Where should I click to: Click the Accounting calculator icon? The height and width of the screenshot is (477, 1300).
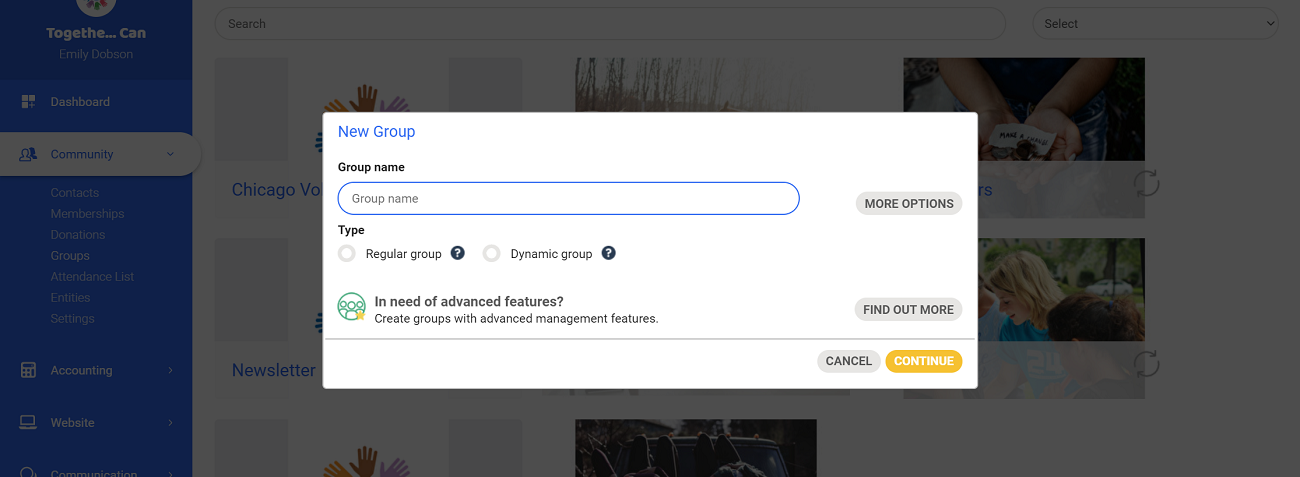pos(28,370)
